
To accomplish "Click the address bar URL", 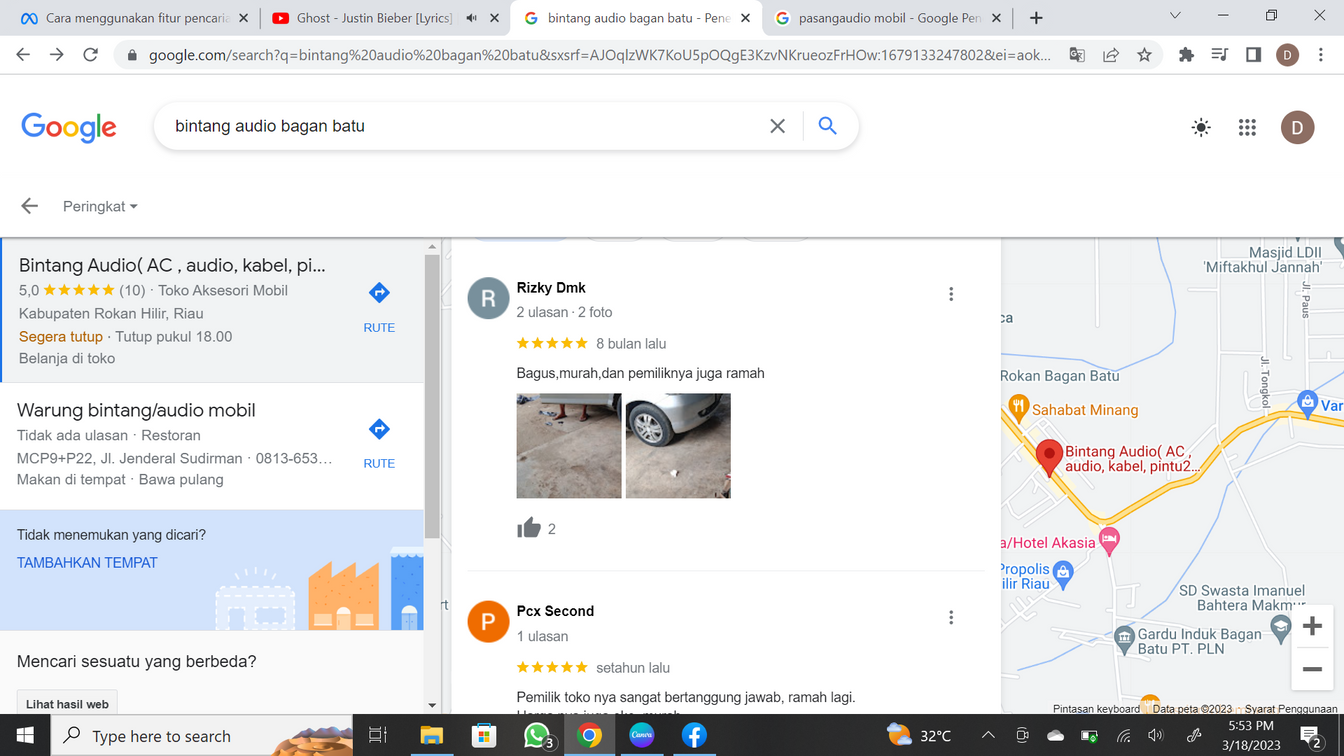I will point(600,55).
